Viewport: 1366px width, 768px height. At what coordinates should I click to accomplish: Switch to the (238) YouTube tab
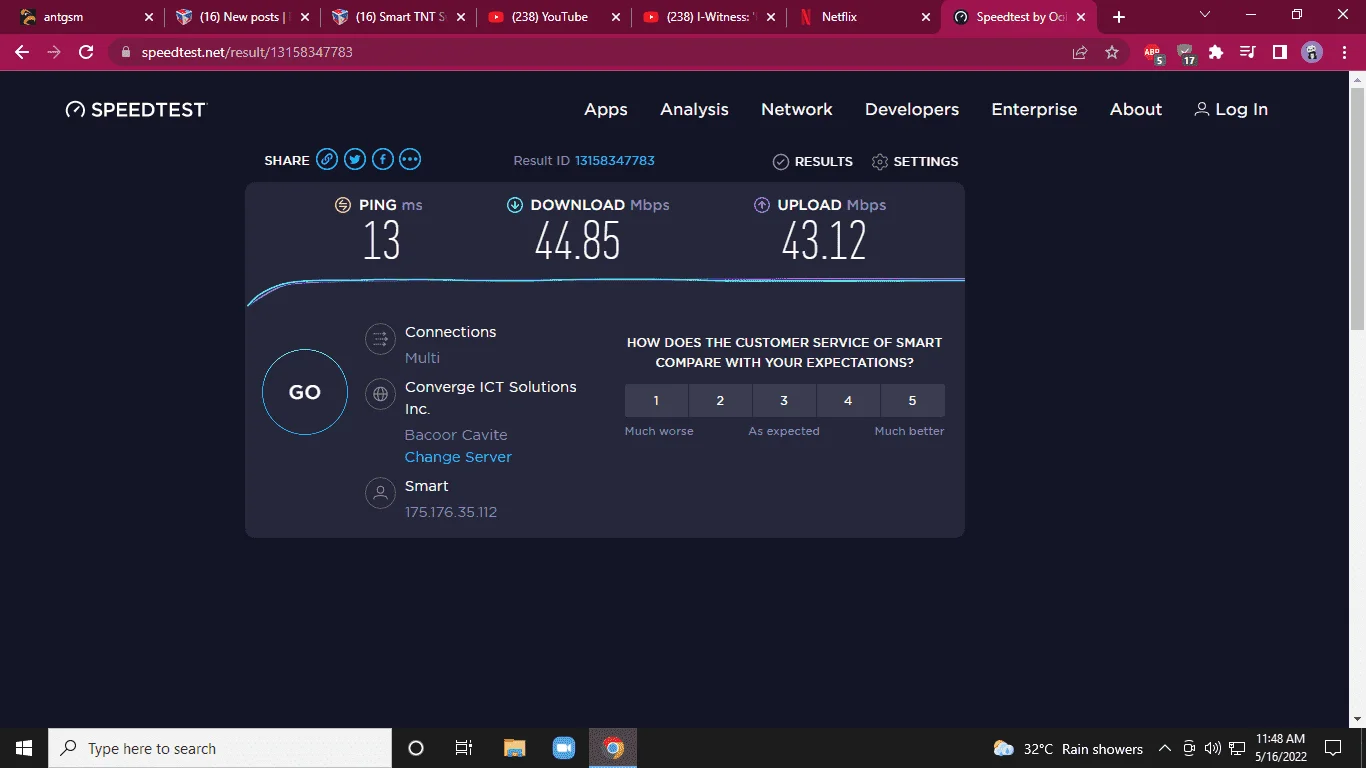[555, 17]
